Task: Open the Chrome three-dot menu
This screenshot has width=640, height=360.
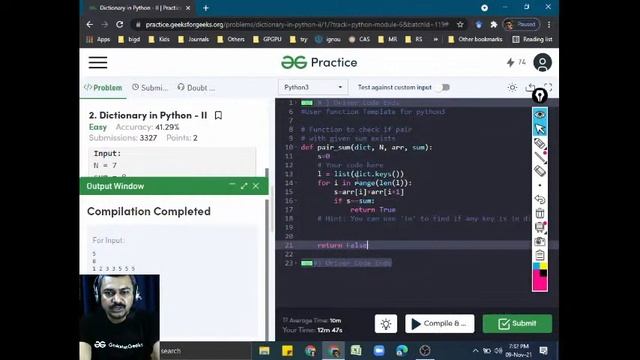Action: [x=549, y=24]
